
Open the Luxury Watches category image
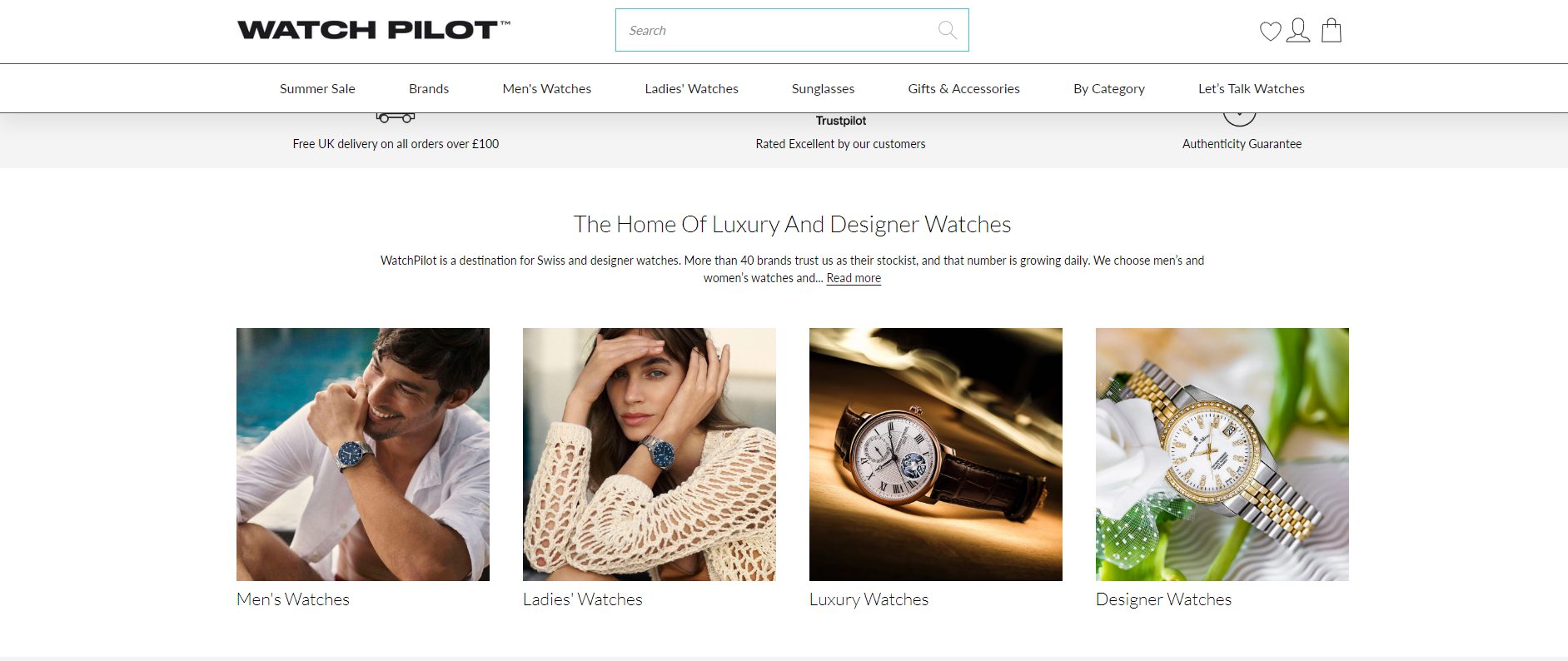[x=936, y=455]
